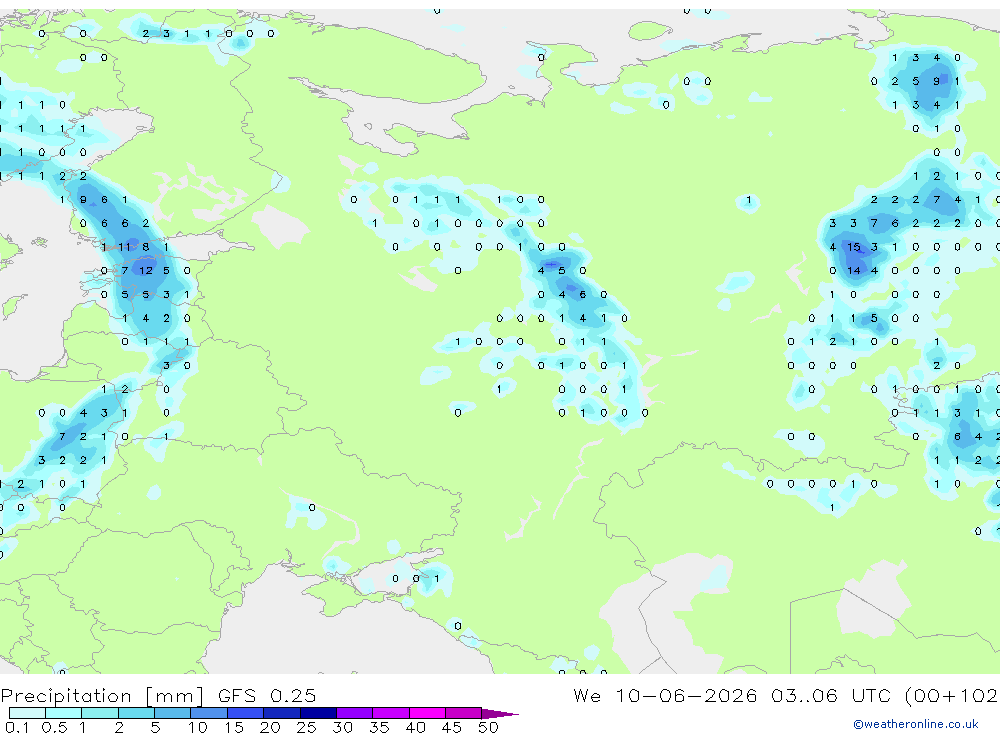Select the 45–50 mm legend swatch

point(464,713)
